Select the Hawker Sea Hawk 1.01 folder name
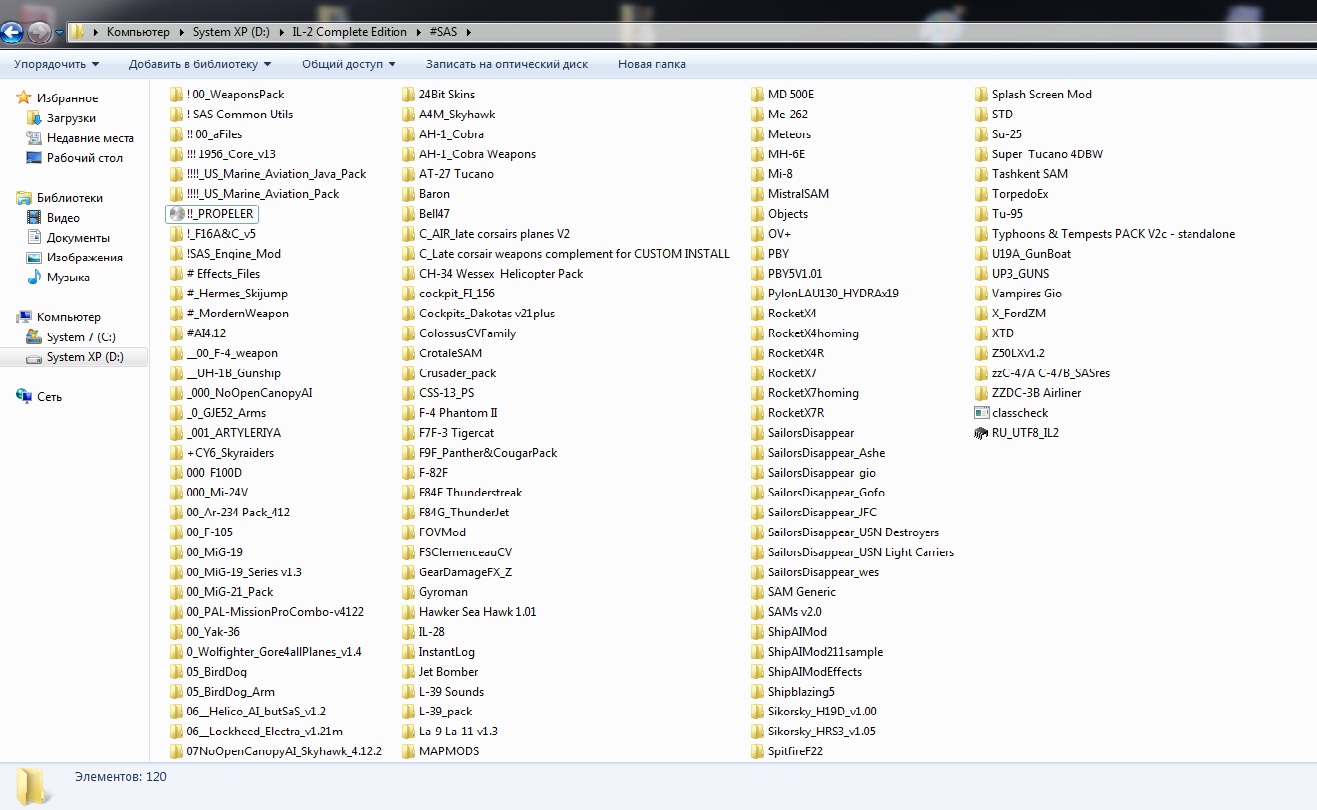 (x=478, y=612)
